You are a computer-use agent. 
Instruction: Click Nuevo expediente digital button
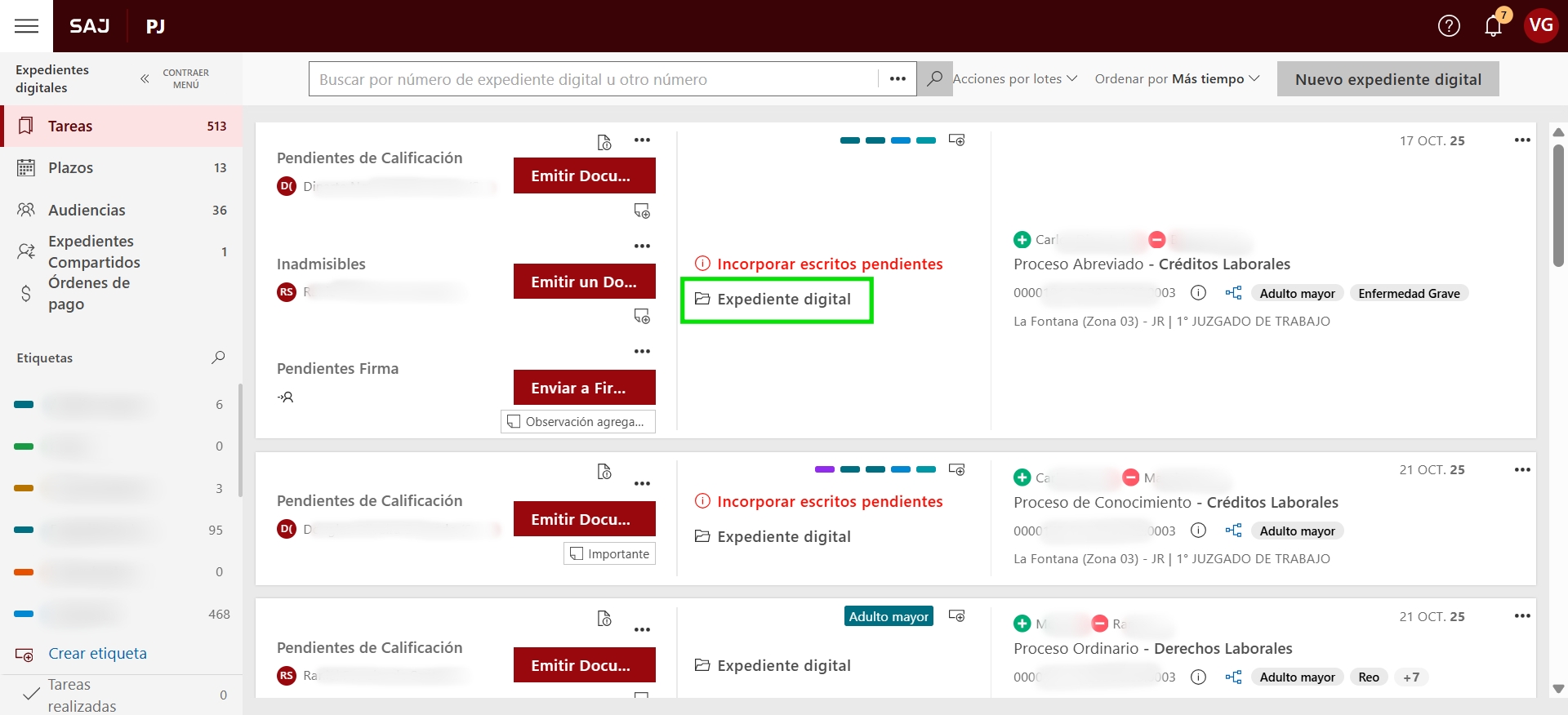pos(1388,79)
